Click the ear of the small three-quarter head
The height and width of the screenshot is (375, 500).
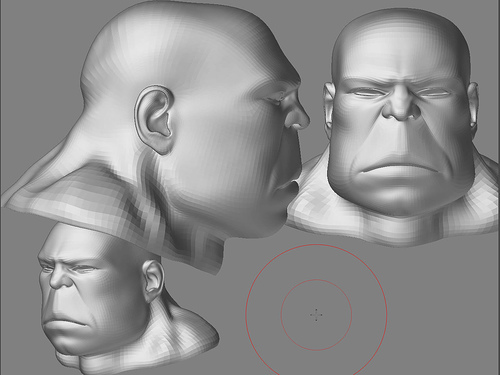[x=154, y=277]
